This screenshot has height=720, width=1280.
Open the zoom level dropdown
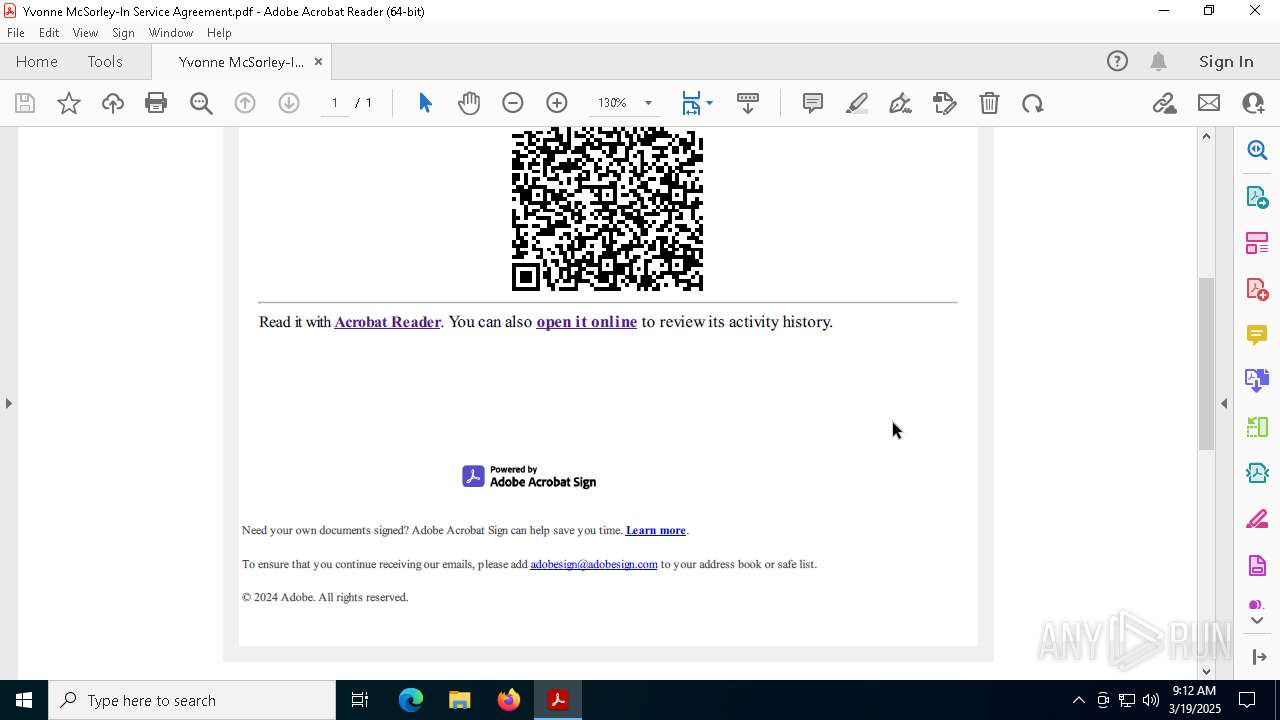648,103
